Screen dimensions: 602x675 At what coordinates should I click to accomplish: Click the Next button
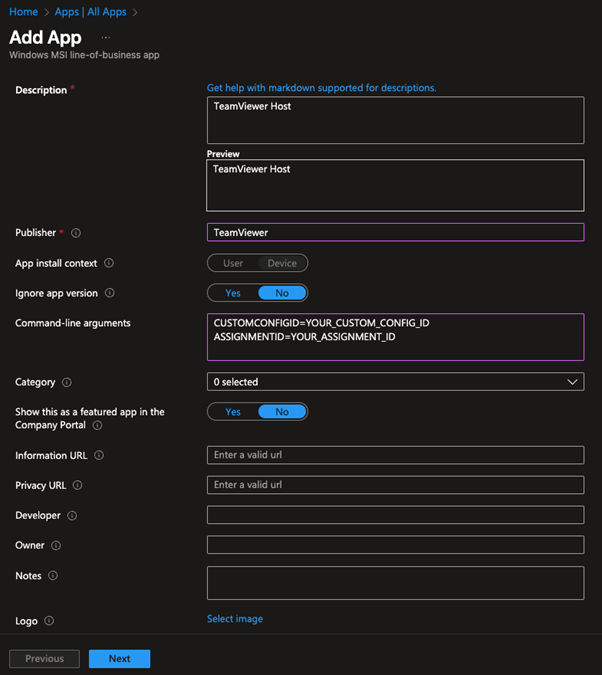tap(119, 659)
